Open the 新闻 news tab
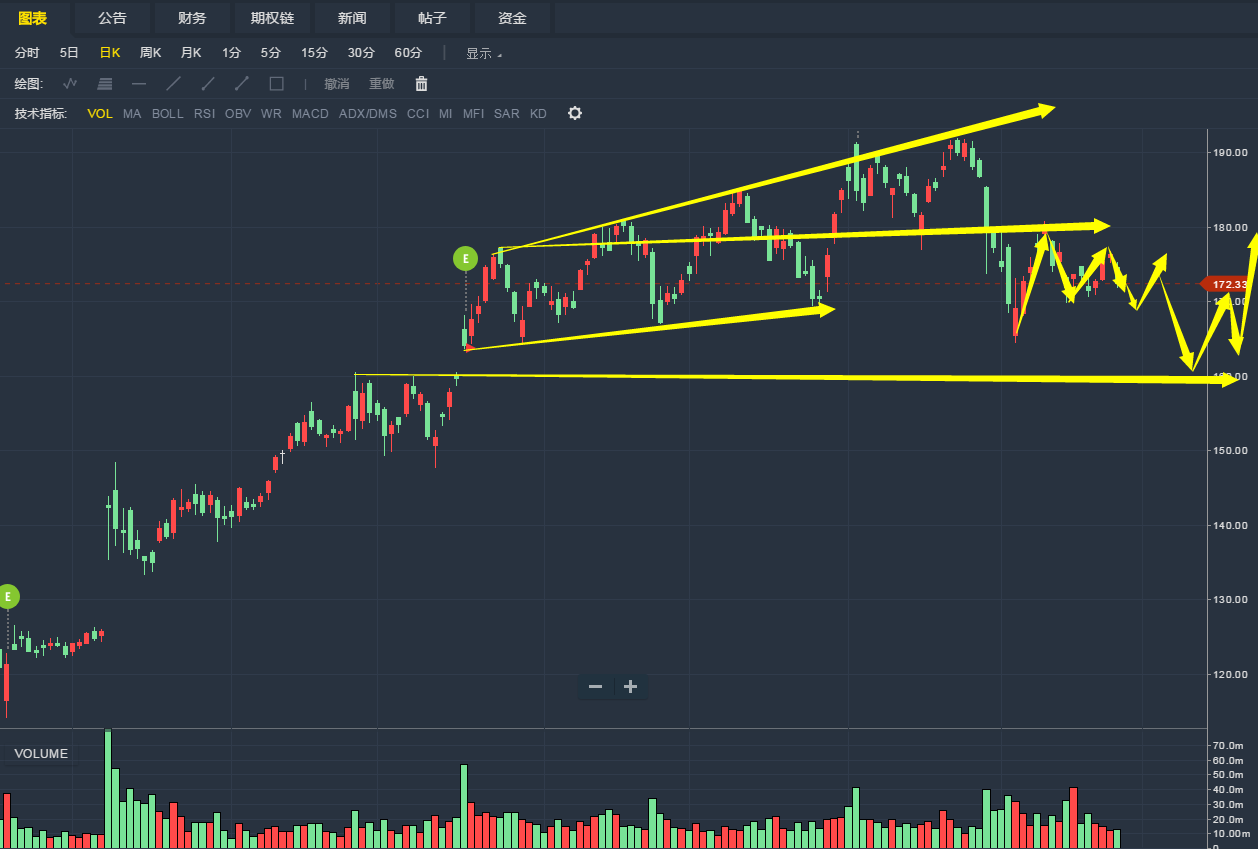The height and width of the screenshot is (849, 1258). pos(352,18)
